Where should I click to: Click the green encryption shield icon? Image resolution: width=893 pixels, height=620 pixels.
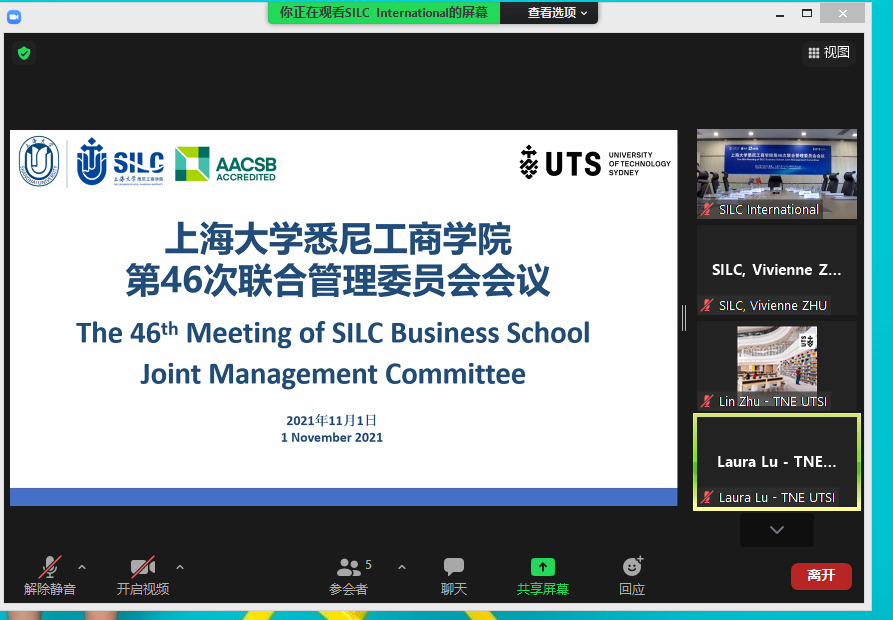[24, 53]
